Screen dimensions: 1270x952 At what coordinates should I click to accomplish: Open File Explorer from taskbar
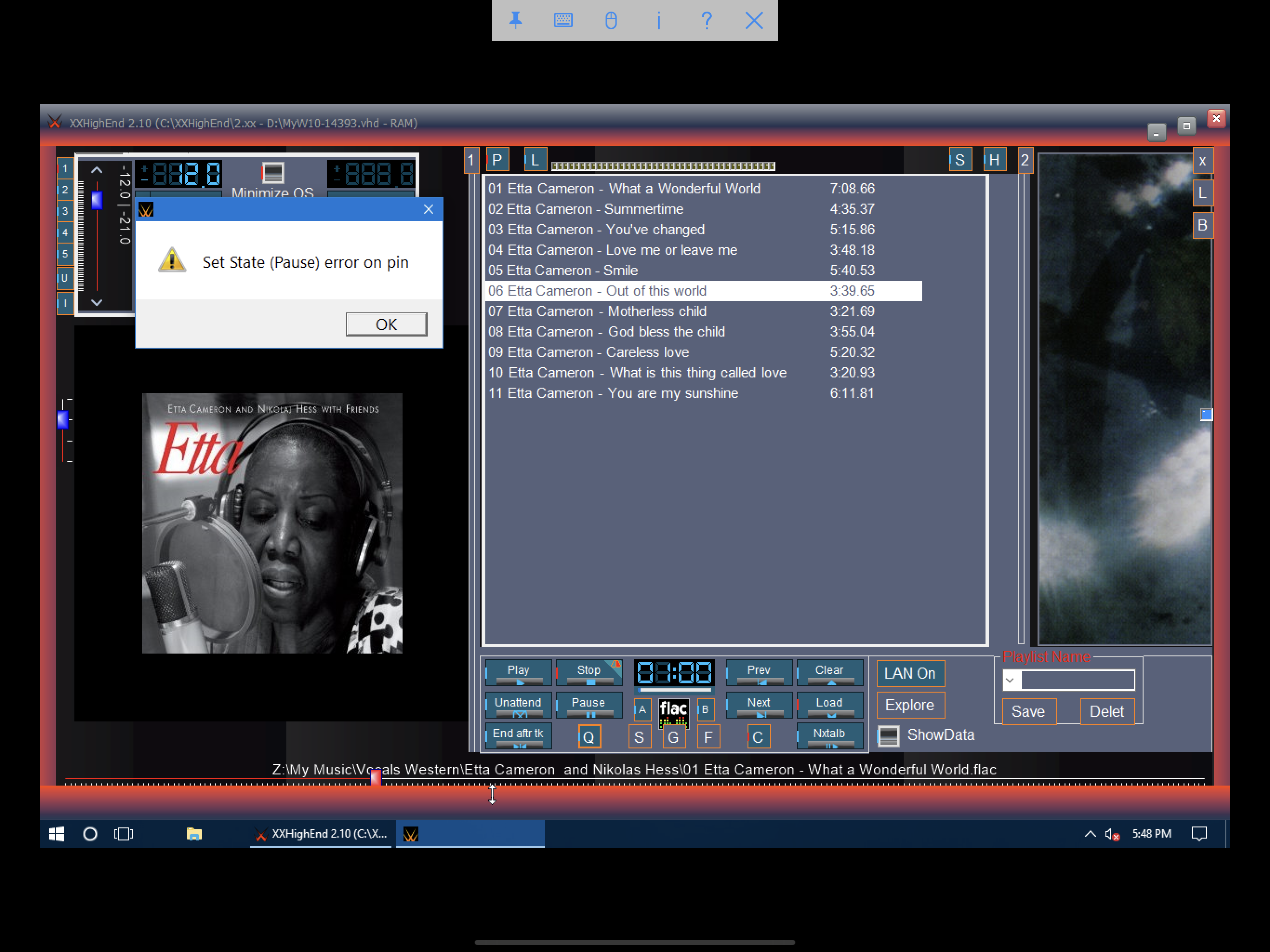[194, 834]
